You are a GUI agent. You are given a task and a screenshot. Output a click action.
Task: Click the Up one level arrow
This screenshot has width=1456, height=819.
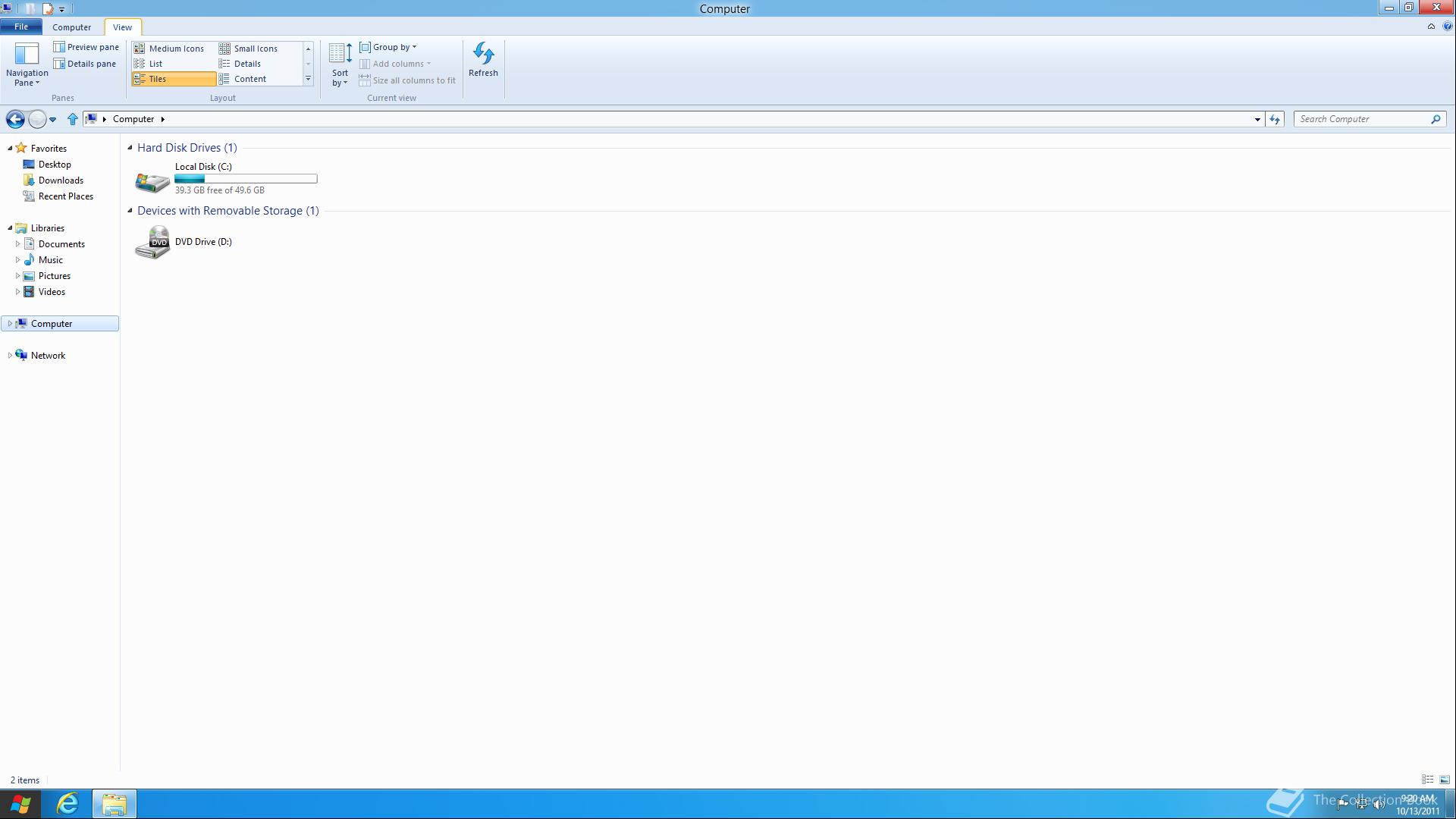tap(73, 119)
